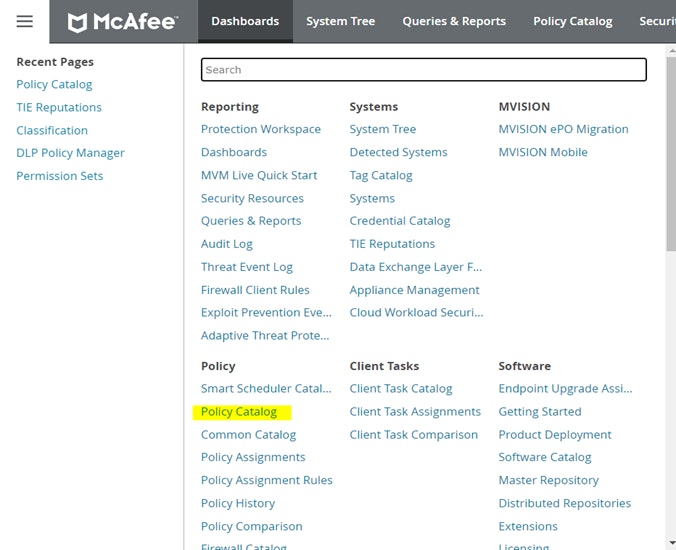Switch to System Tree tab
Screen dimensions: 676x550
(340, 21)
